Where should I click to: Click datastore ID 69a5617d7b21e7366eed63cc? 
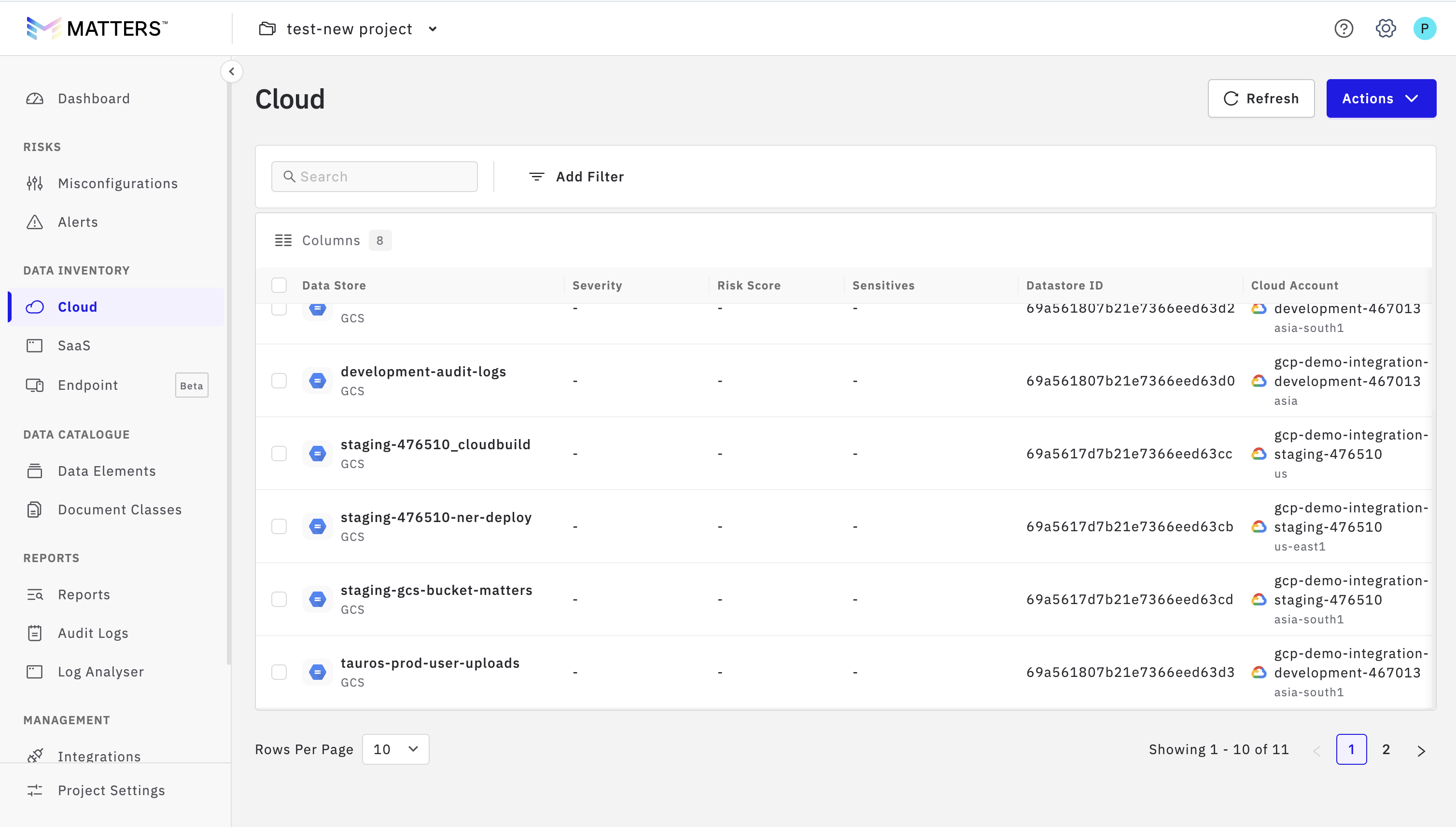pos(1129,453)
